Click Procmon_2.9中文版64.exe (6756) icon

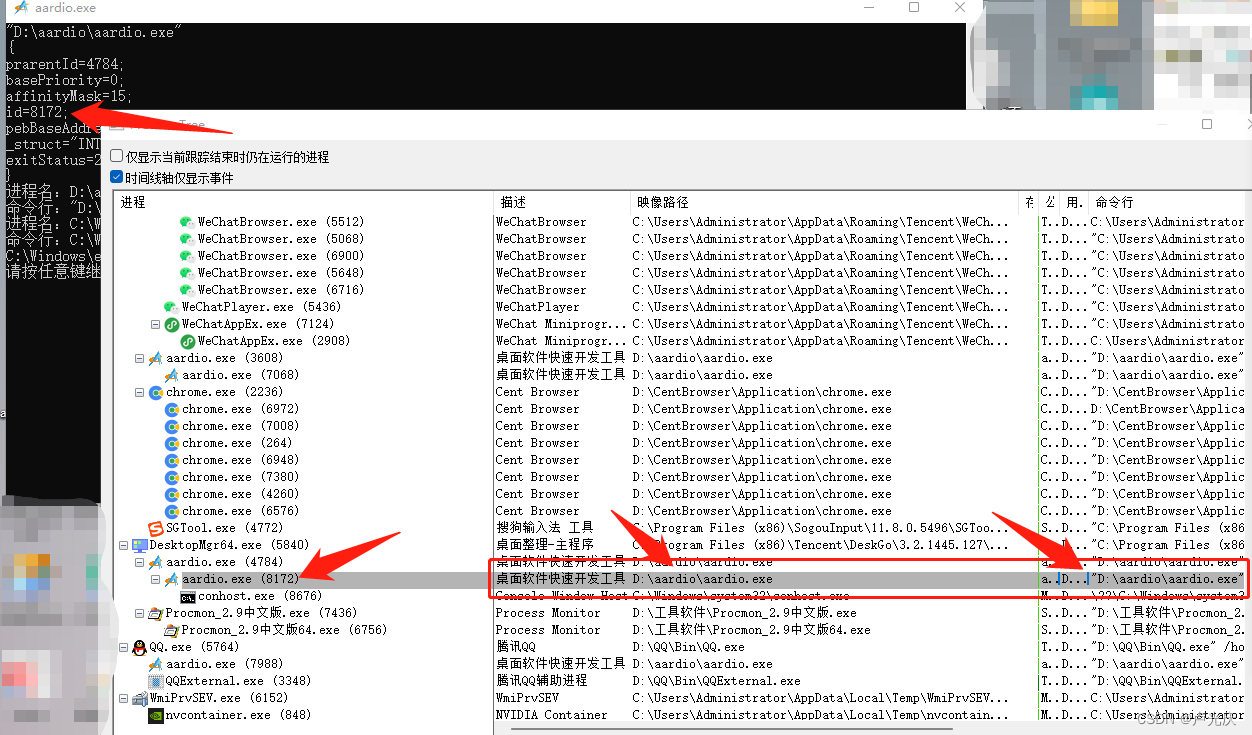pyautogui.click(x=172, y=630)
